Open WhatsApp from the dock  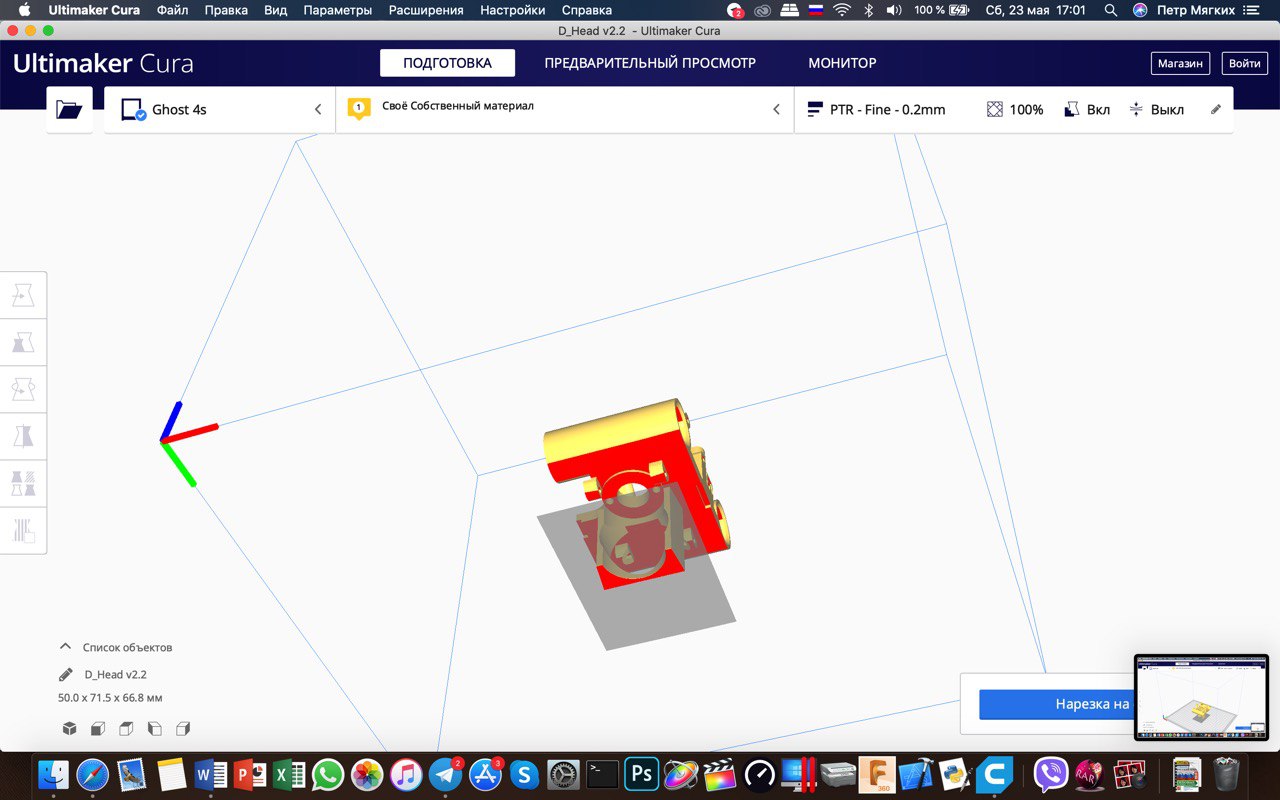click(328, 774)
